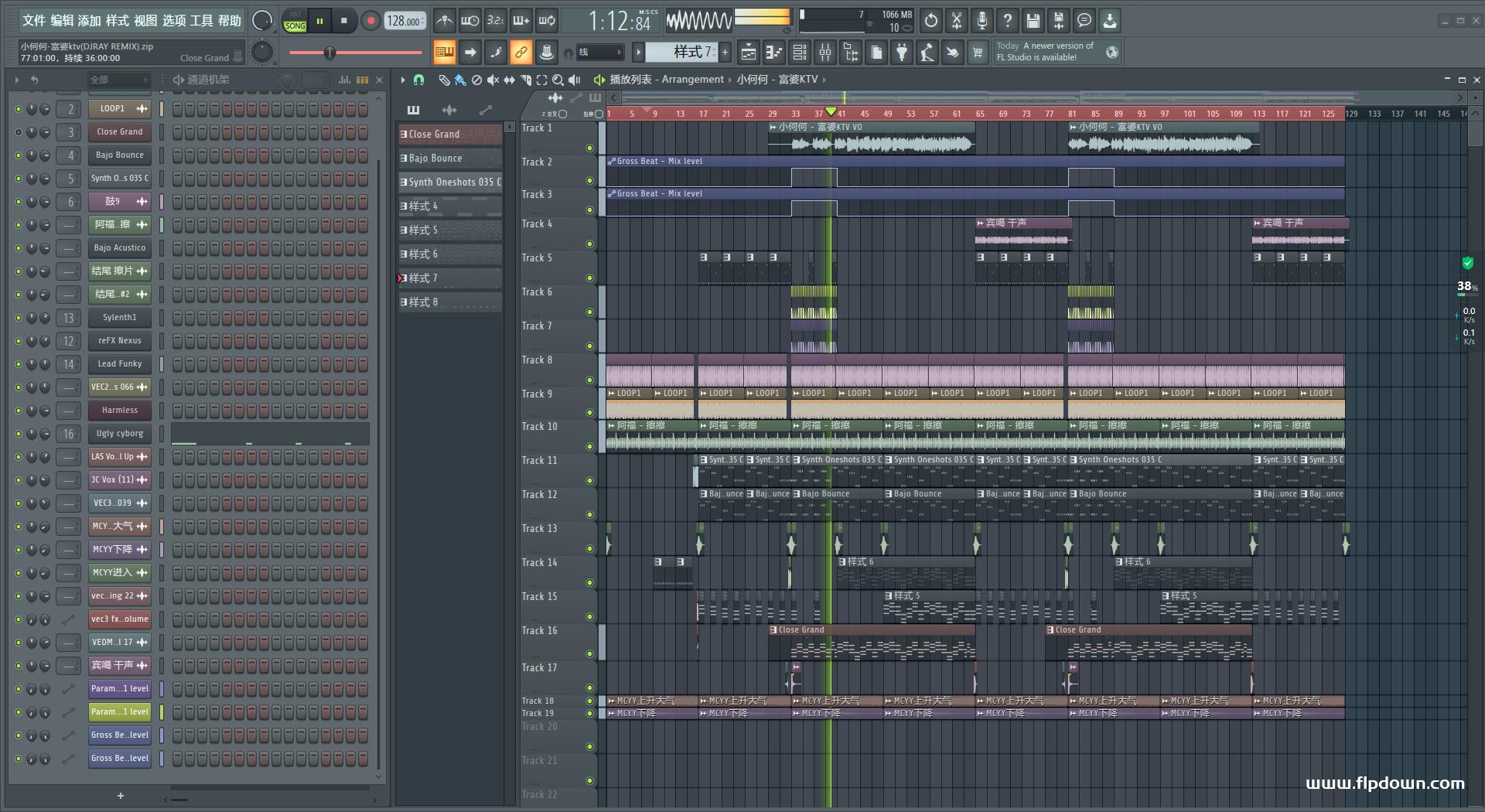Screen dimensions: 1485x812
Task: Toggle the countdown before recording icon
Action: pos(496,21)
